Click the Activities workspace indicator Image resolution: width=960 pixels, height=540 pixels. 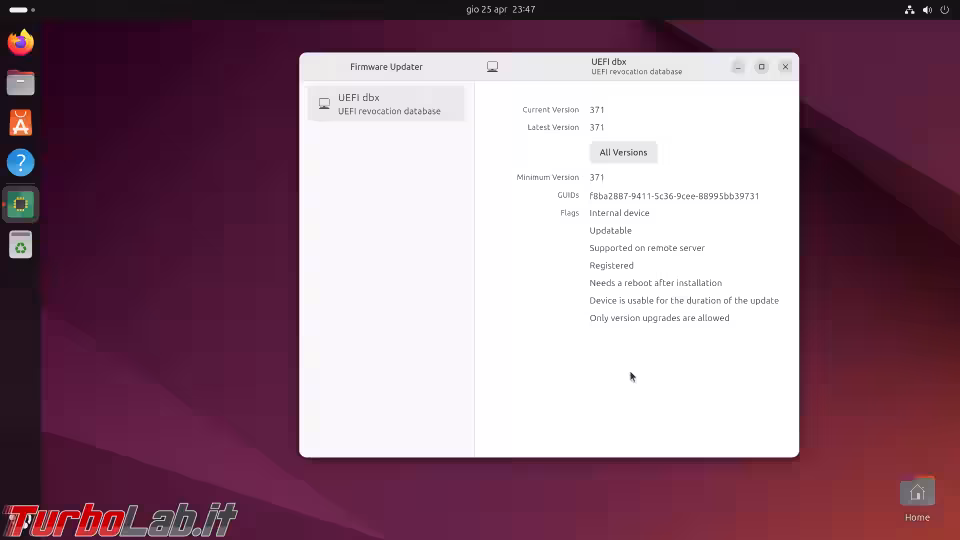click(x=22, y=10)
